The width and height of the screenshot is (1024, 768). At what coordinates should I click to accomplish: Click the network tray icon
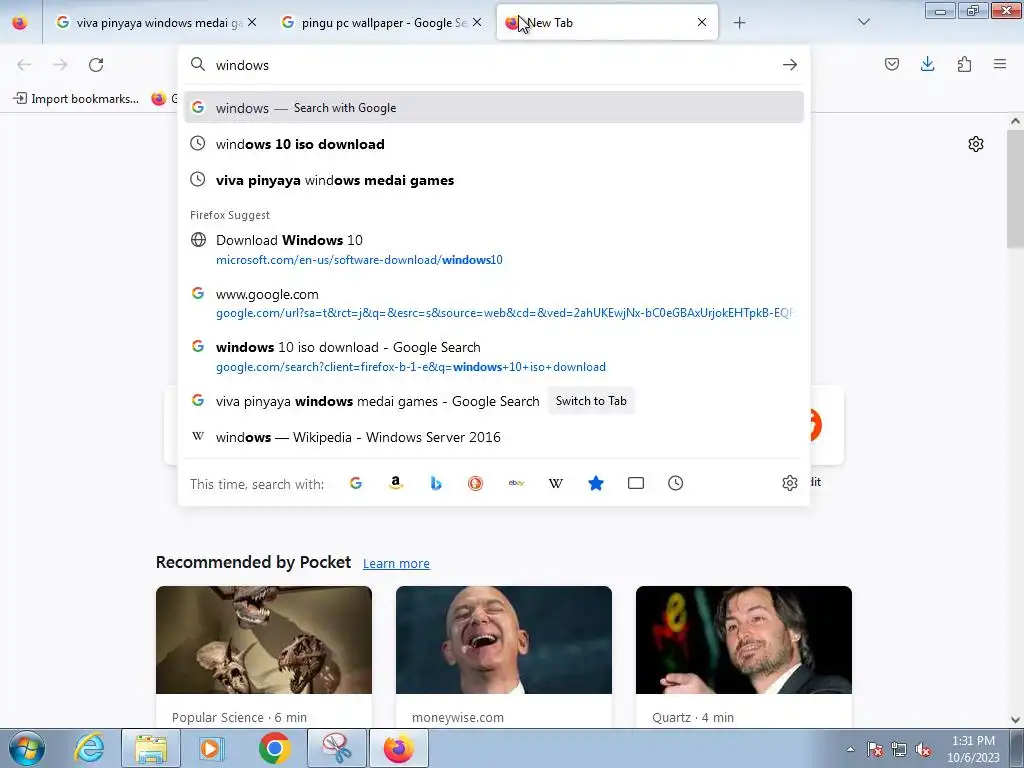[899, 750]
